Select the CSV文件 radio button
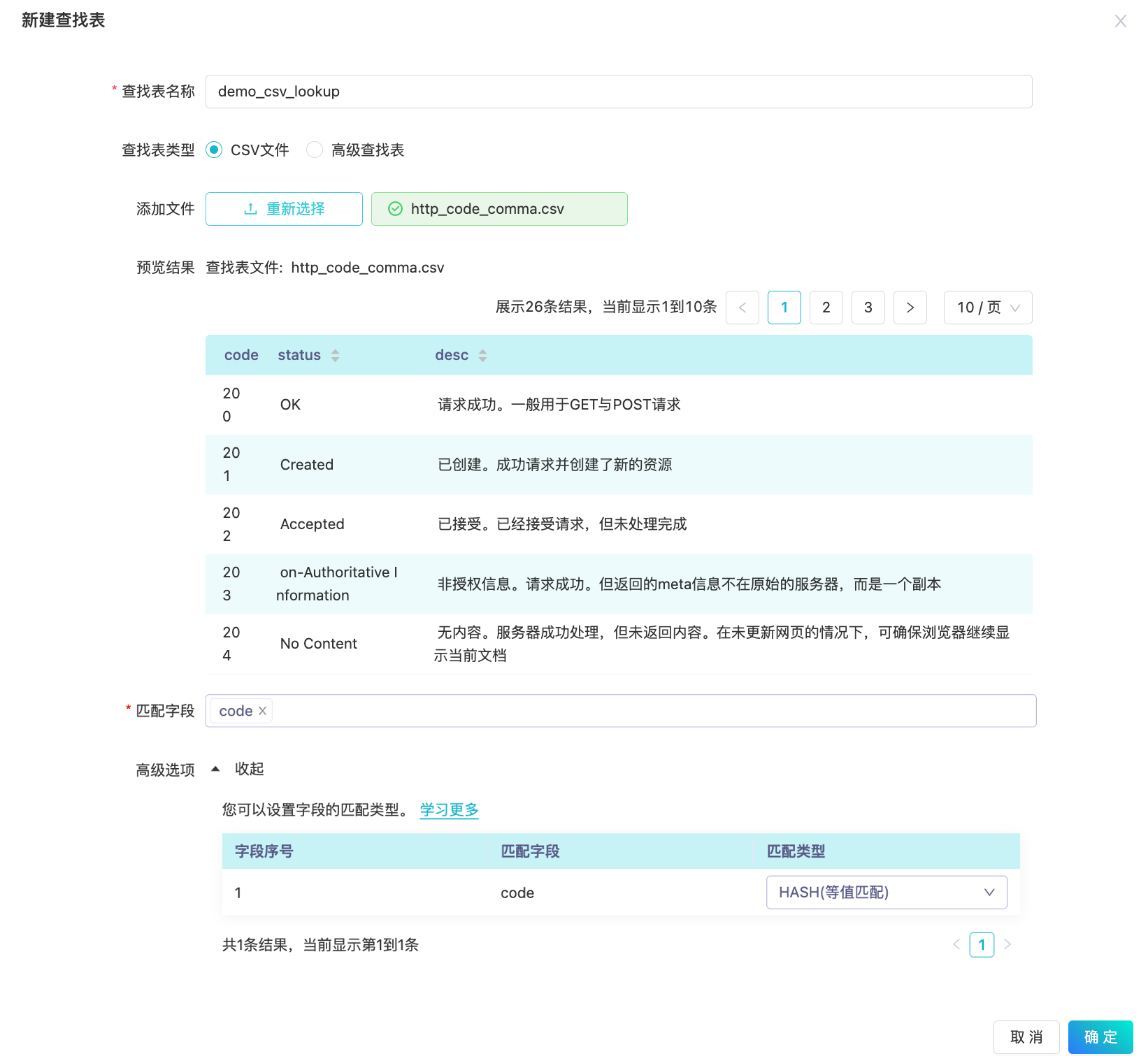 214,150
